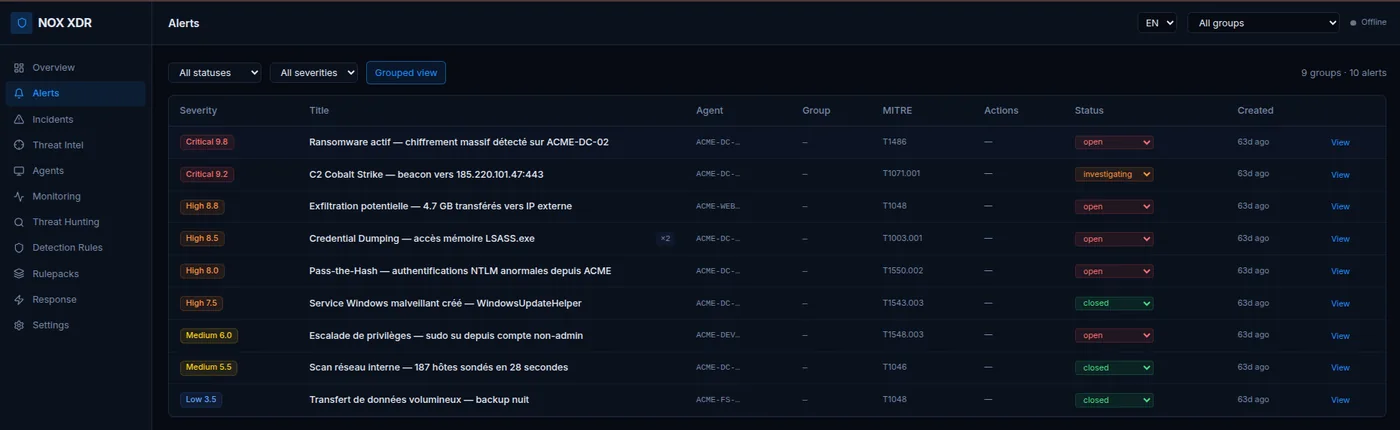Click the T1071.001 MITRE technique cell
This screenshot has height=430, width=1400.
point(901,174)
